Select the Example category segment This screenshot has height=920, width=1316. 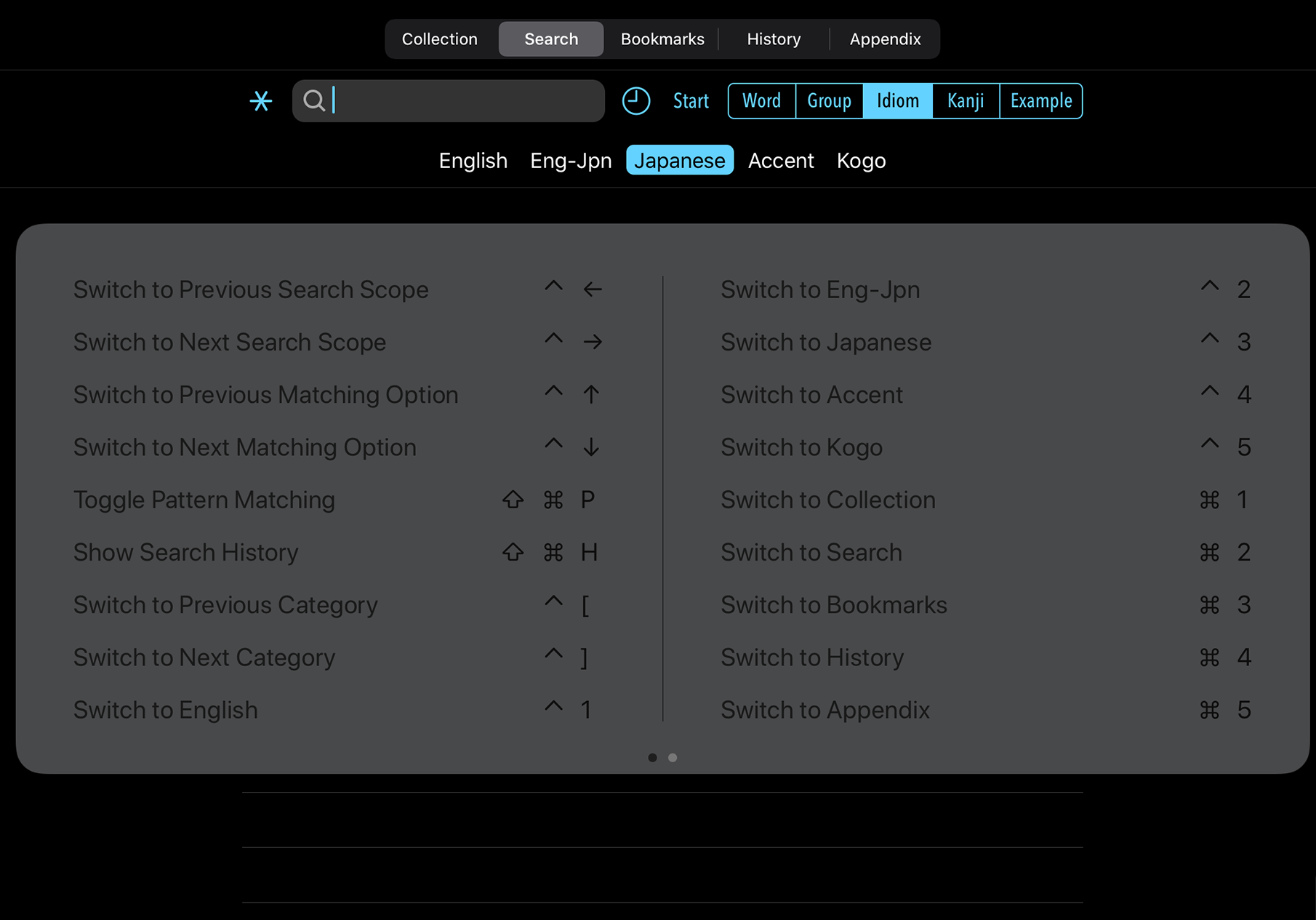click(1040, 100)
